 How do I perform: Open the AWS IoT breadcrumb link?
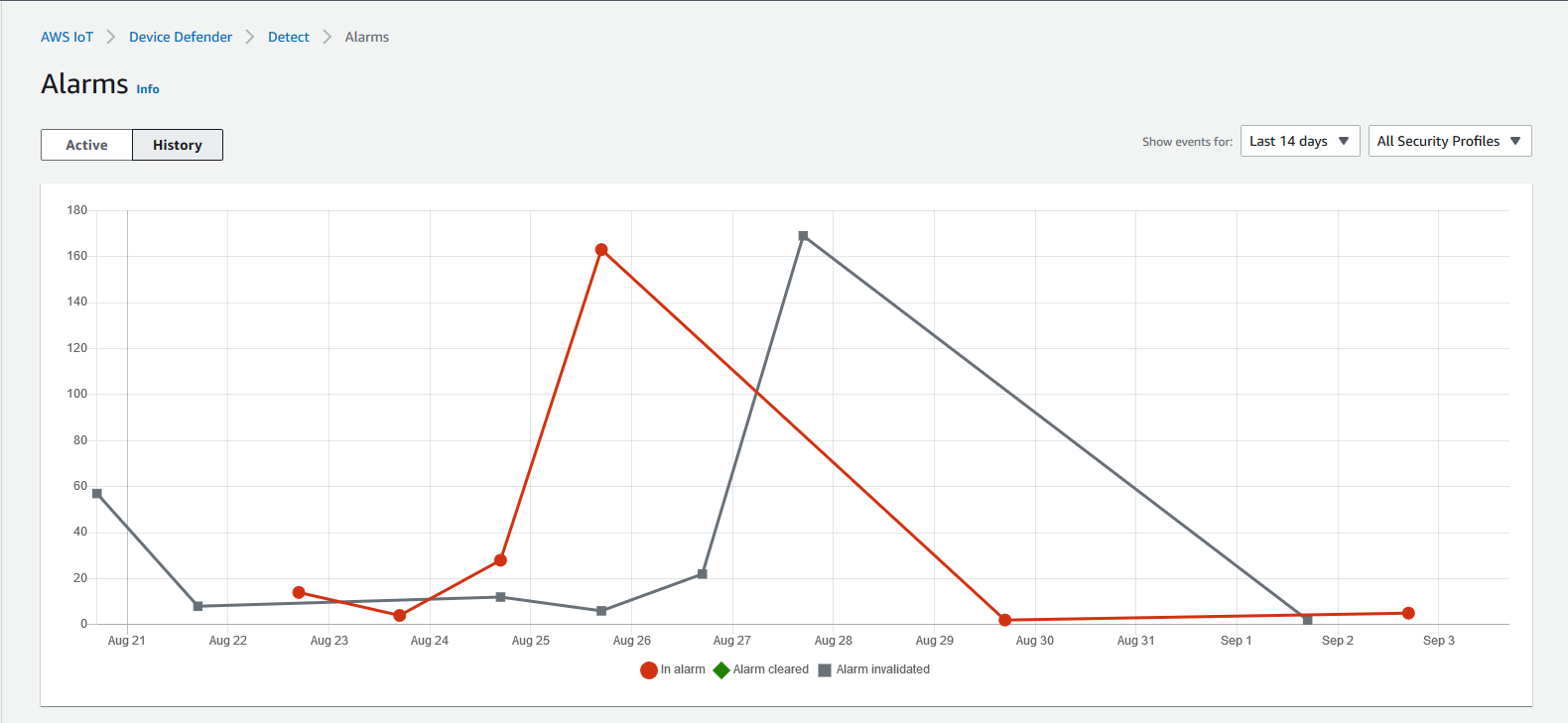click(66, 36)
